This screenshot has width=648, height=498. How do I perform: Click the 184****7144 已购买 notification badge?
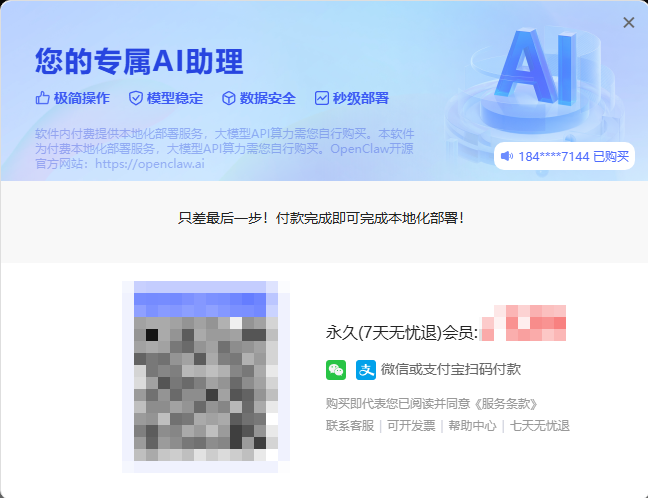(x=565, y=156)
